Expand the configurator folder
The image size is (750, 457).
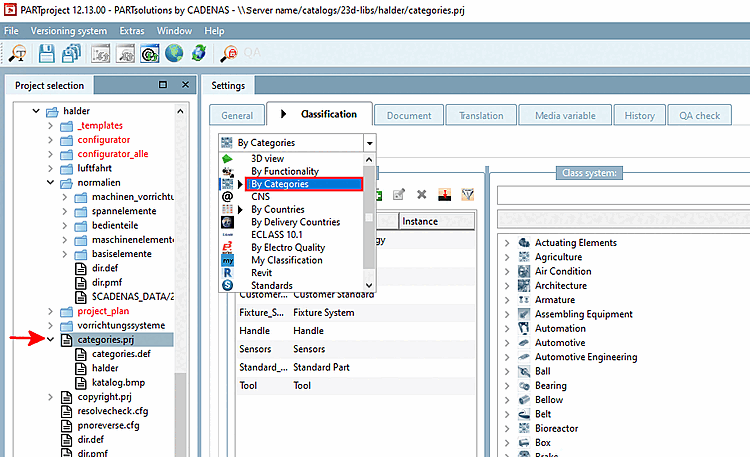(x=50, y=140)
